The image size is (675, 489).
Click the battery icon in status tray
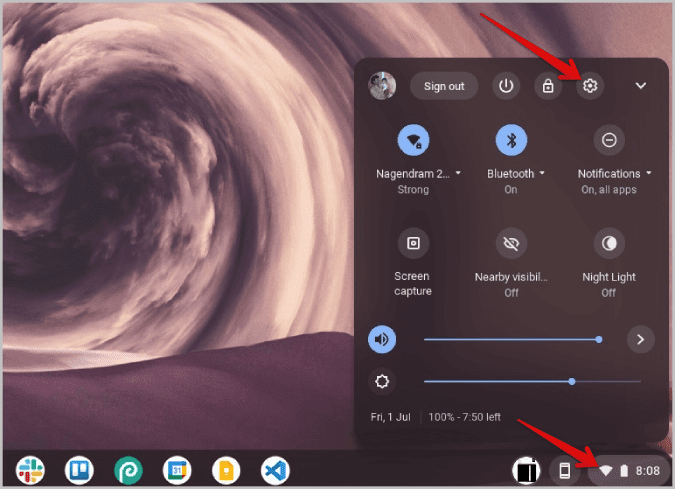[x=624, y=470]
